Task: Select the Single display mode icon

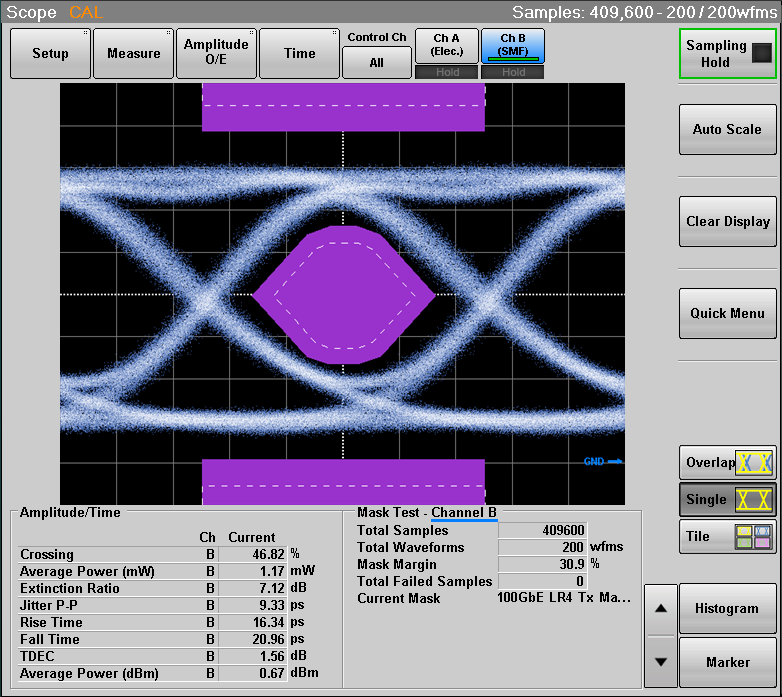Action: pos(754,500)
